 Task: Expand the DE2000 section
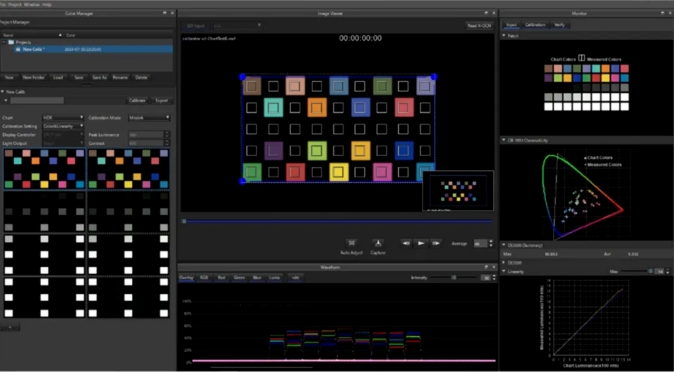coord(503,262)
